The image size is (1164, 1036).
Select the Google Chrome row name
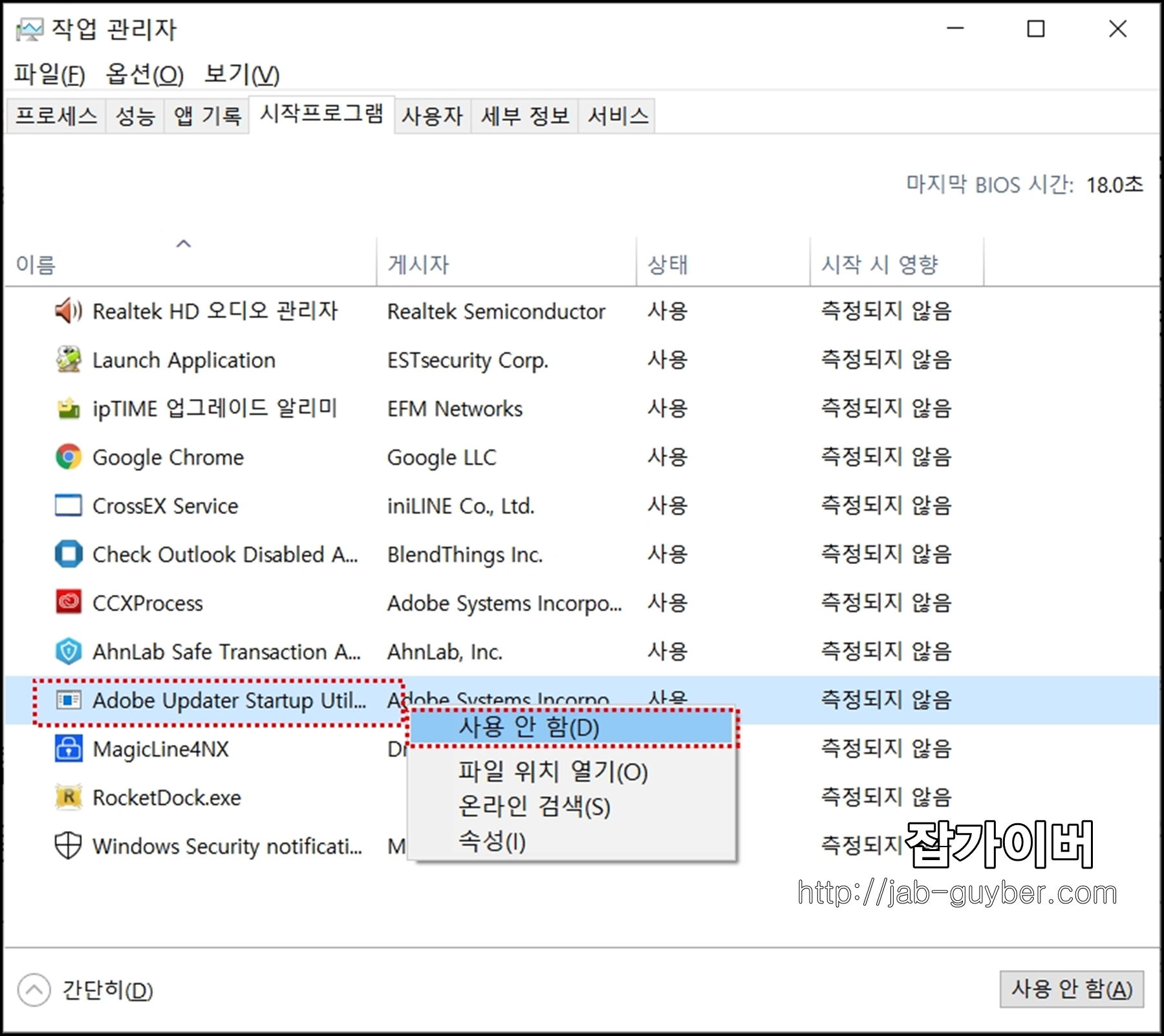(168, 458)
